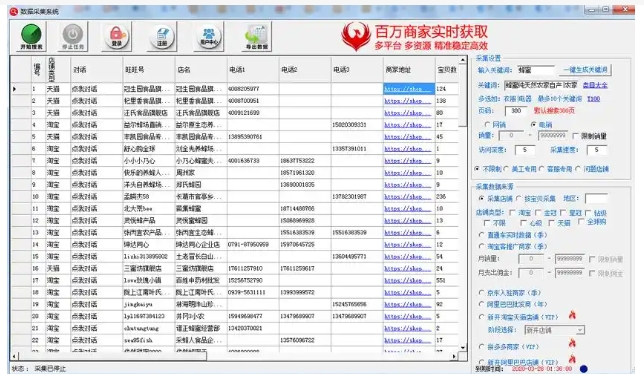The image size is (644, 374).
Task: Click link after 最多10个关键词 hint
Action: click(593, 99)
